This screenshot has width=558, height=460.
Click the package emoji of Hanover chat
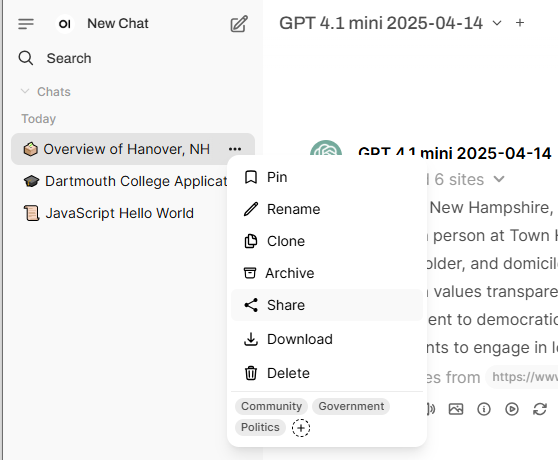[30, 149]
